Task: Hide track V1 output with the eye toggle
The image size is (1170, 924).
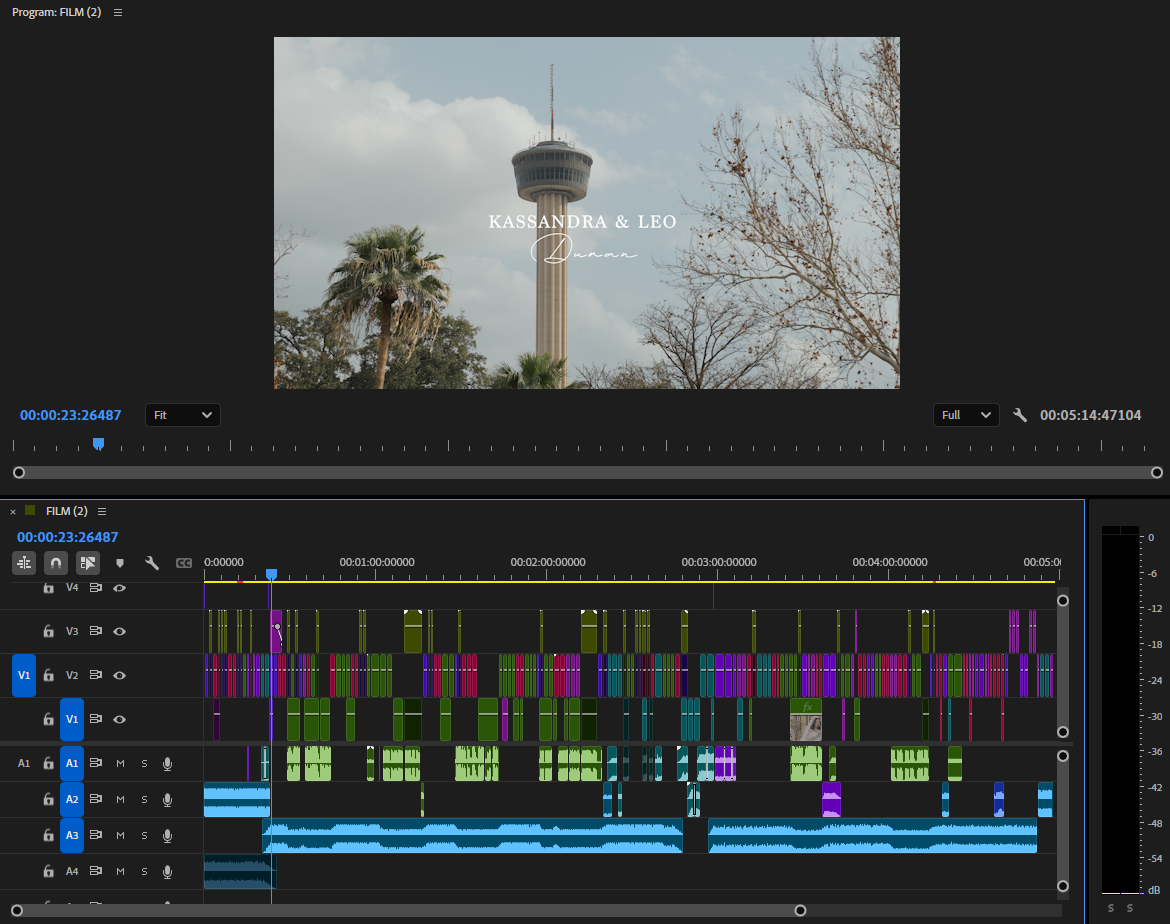Action: pyautogui.click(x=119, y=718)
